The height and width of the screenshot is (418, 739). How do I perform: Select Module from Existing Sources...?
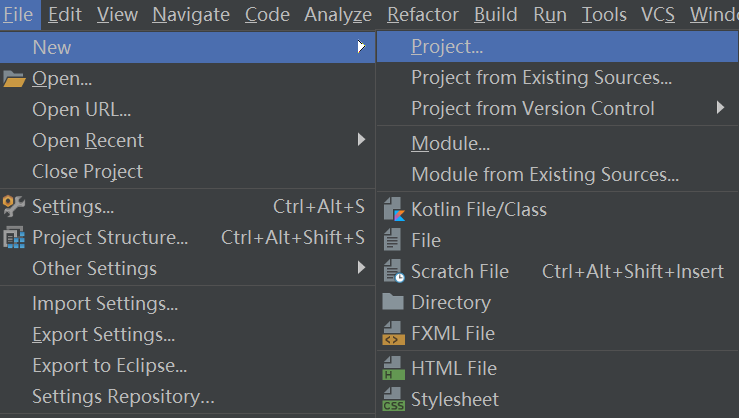pos(545,175)
